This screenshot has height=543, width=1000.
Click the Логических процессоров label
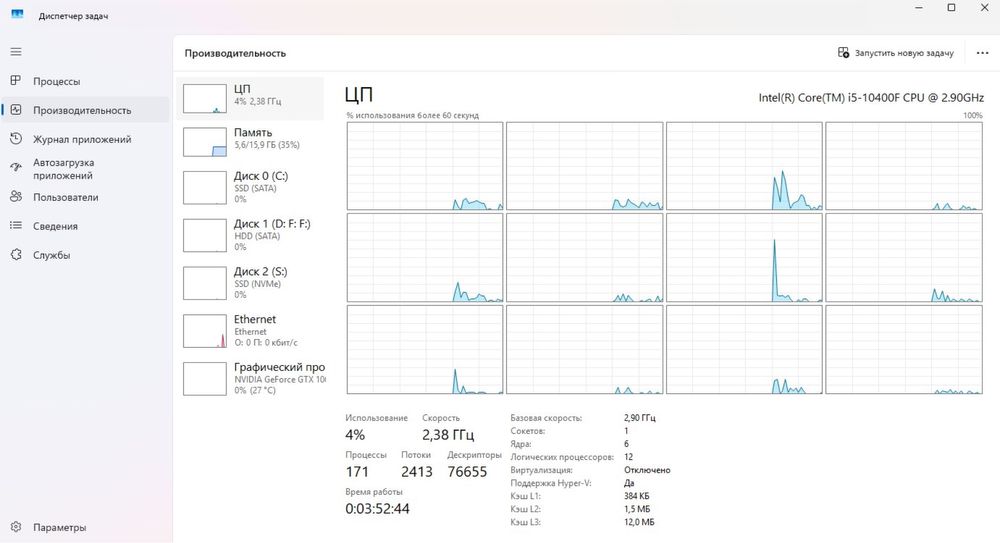point(562,457)
